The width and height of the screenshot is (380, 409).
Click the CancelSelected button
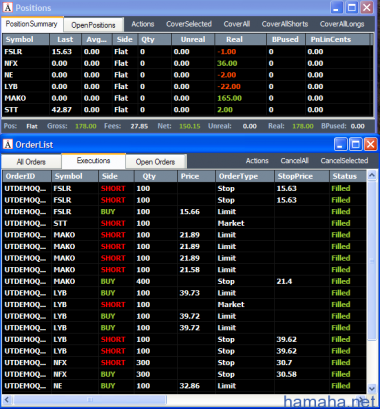[344, 161]
